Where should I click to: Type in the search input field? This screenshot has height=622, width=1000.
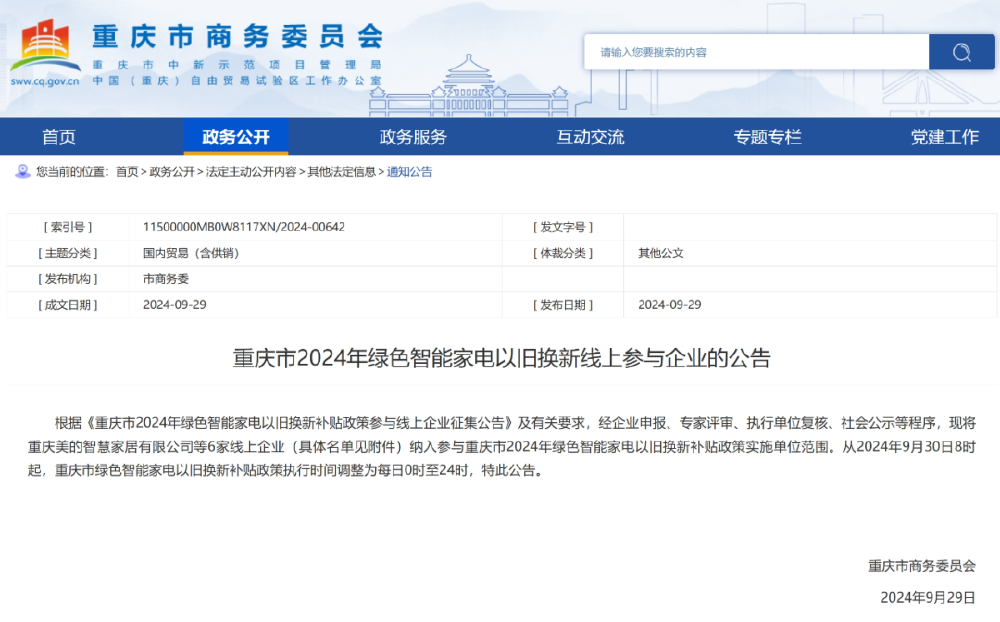756,52
